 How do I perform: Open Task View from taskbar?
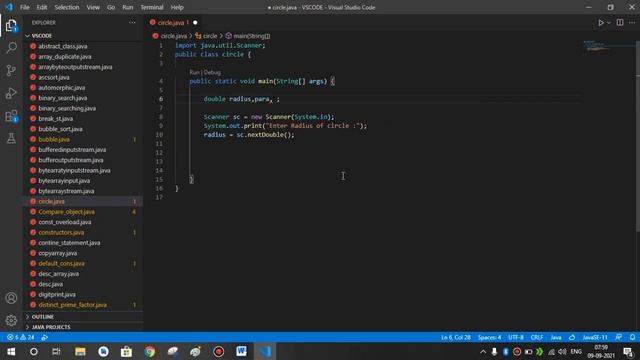point(56,351)
